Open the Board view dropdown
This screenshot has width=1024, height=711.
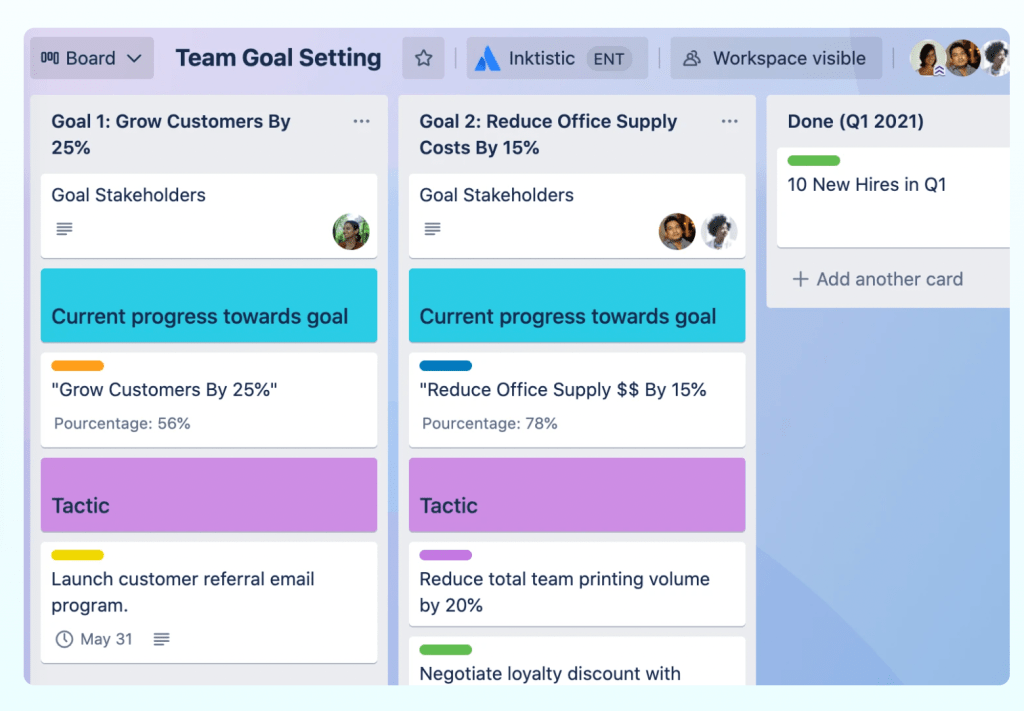(92, 58)
